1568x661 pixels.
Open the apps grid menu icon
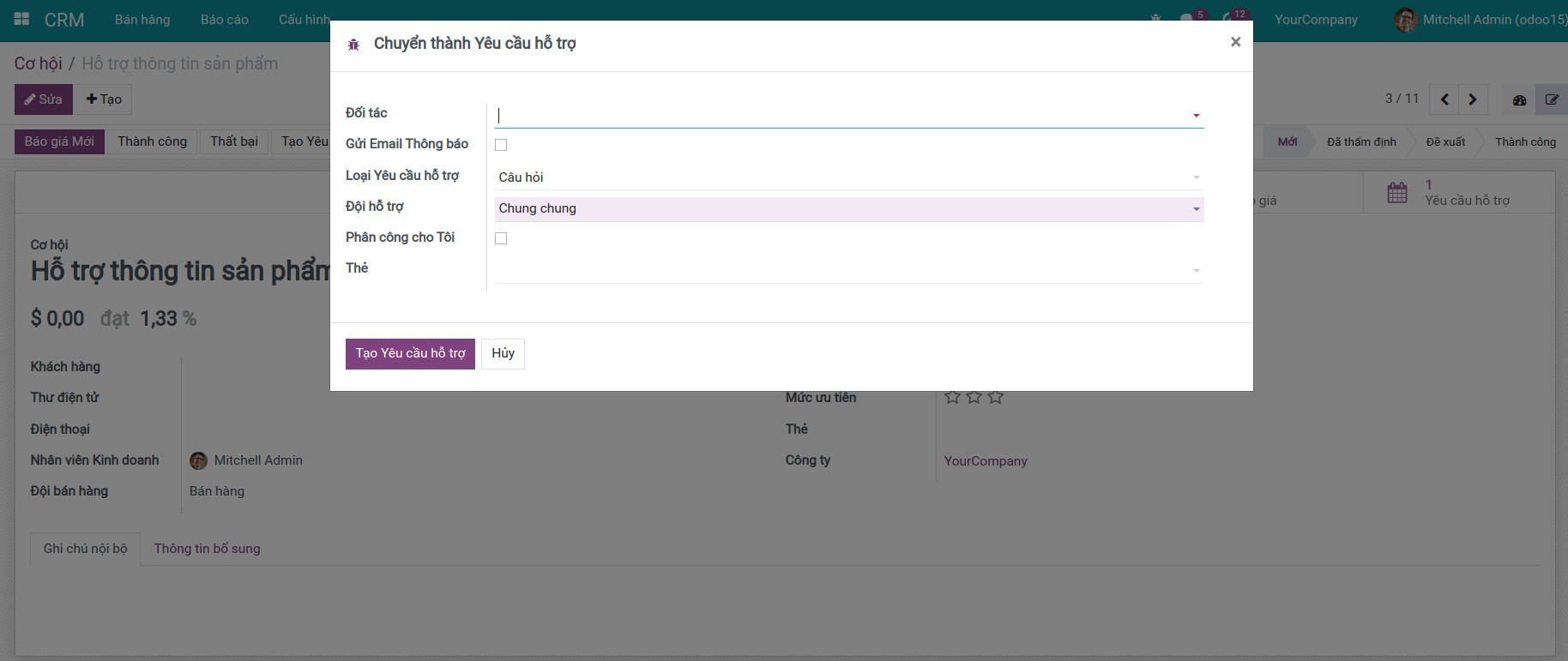[x=22, y=19]
